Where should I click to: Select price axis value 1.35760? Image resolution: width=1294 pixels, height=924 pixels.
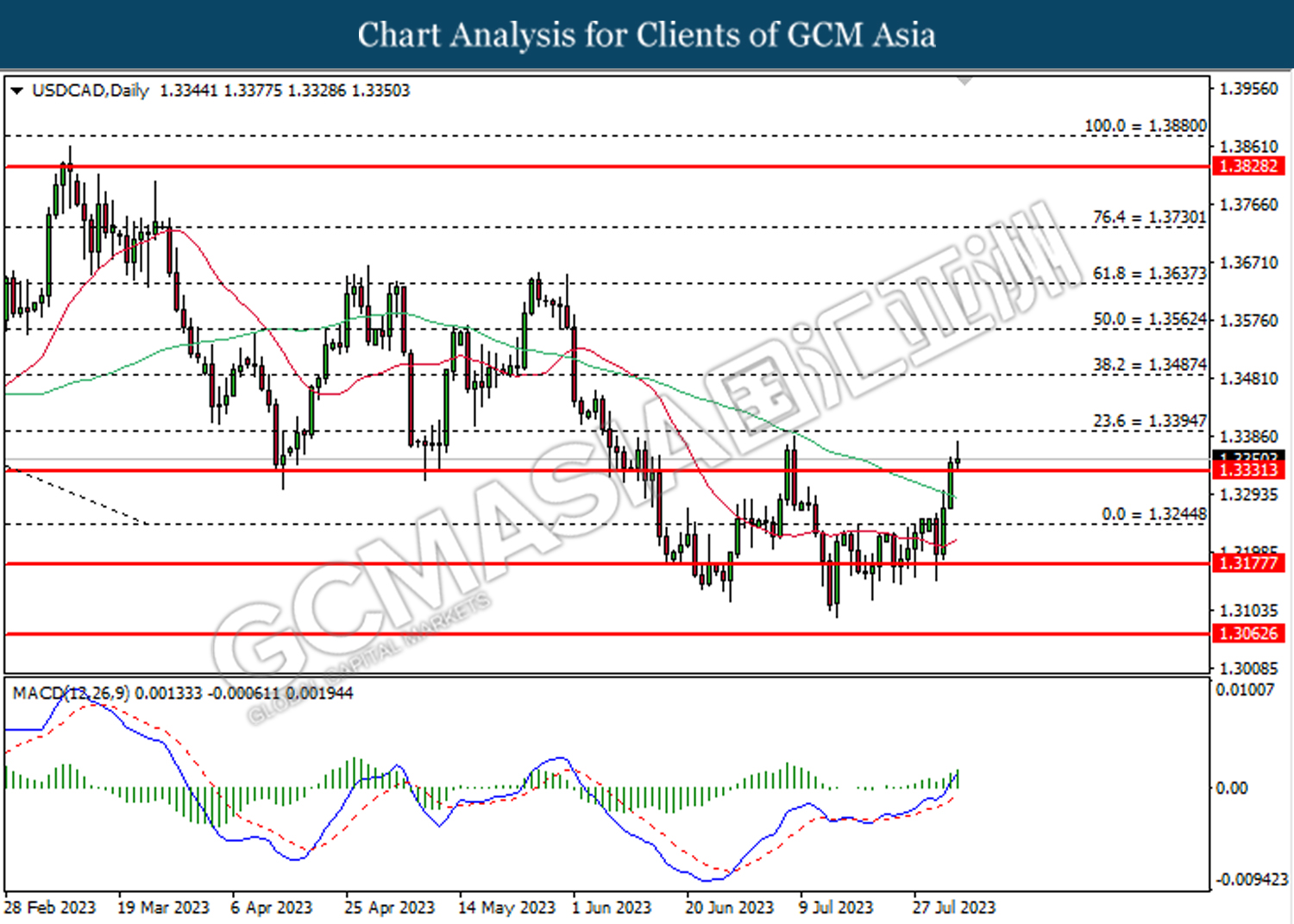(1248, 320)
